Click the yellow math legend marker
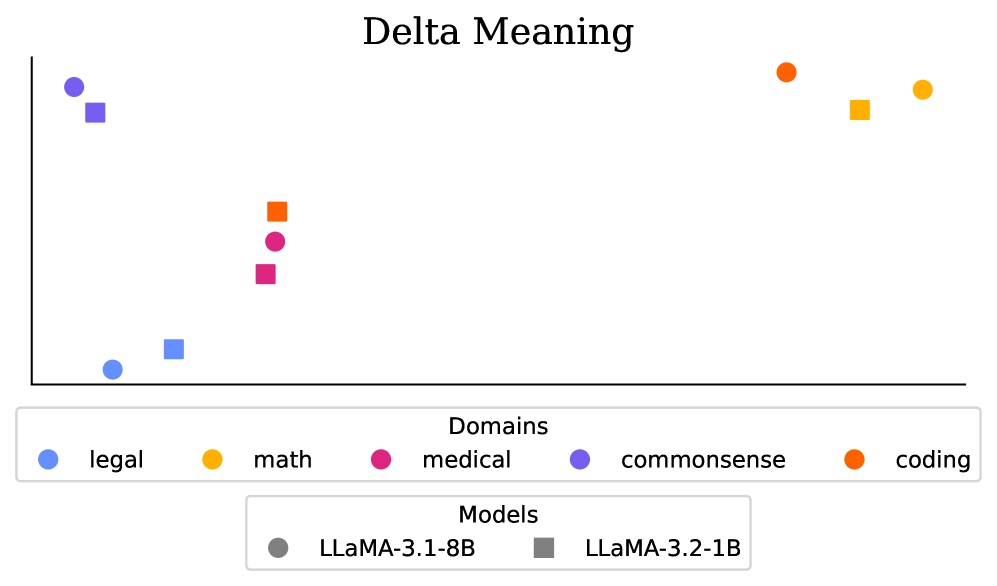This screenshot has width=997, height=586. [213, 460]
